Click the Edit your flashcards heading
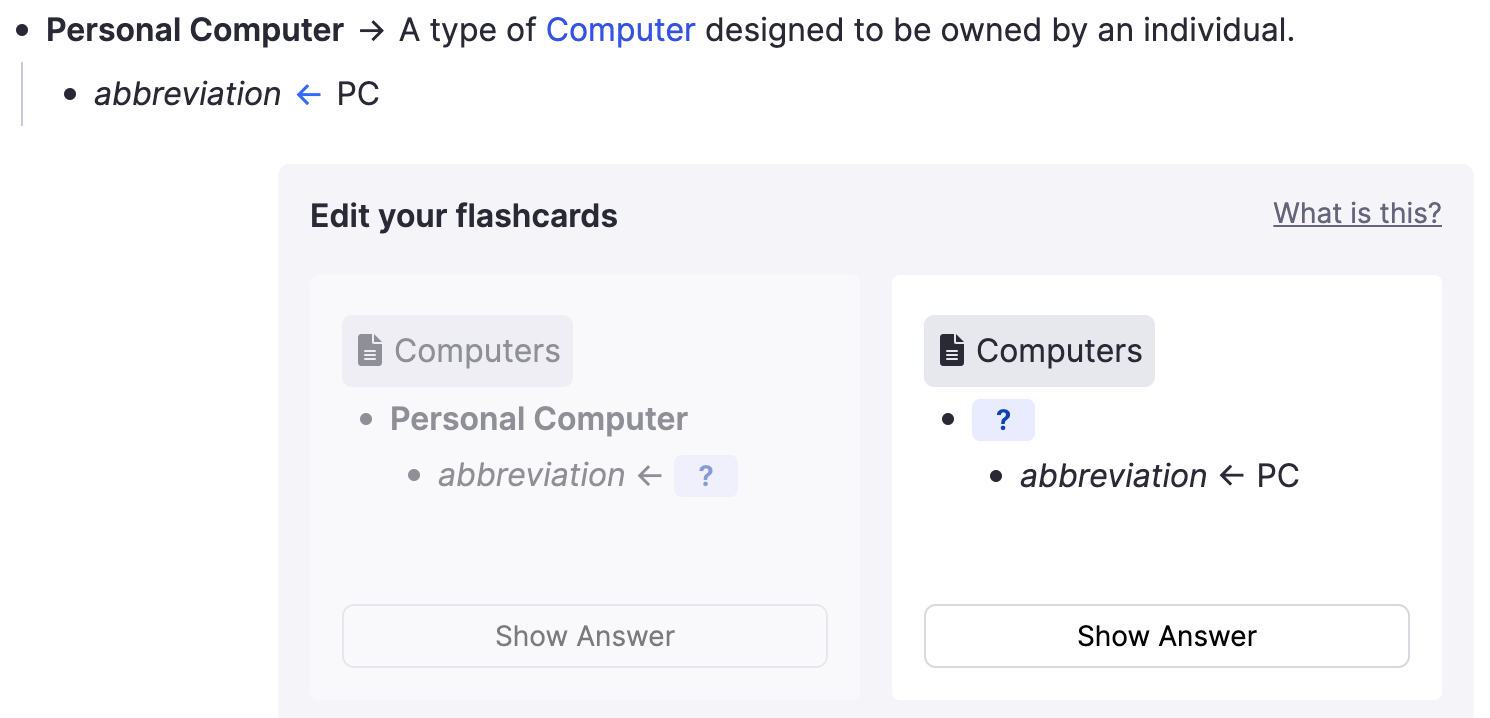Viewport: 1490px width, 718px height. pyautogui.click(x=464, y=216)
